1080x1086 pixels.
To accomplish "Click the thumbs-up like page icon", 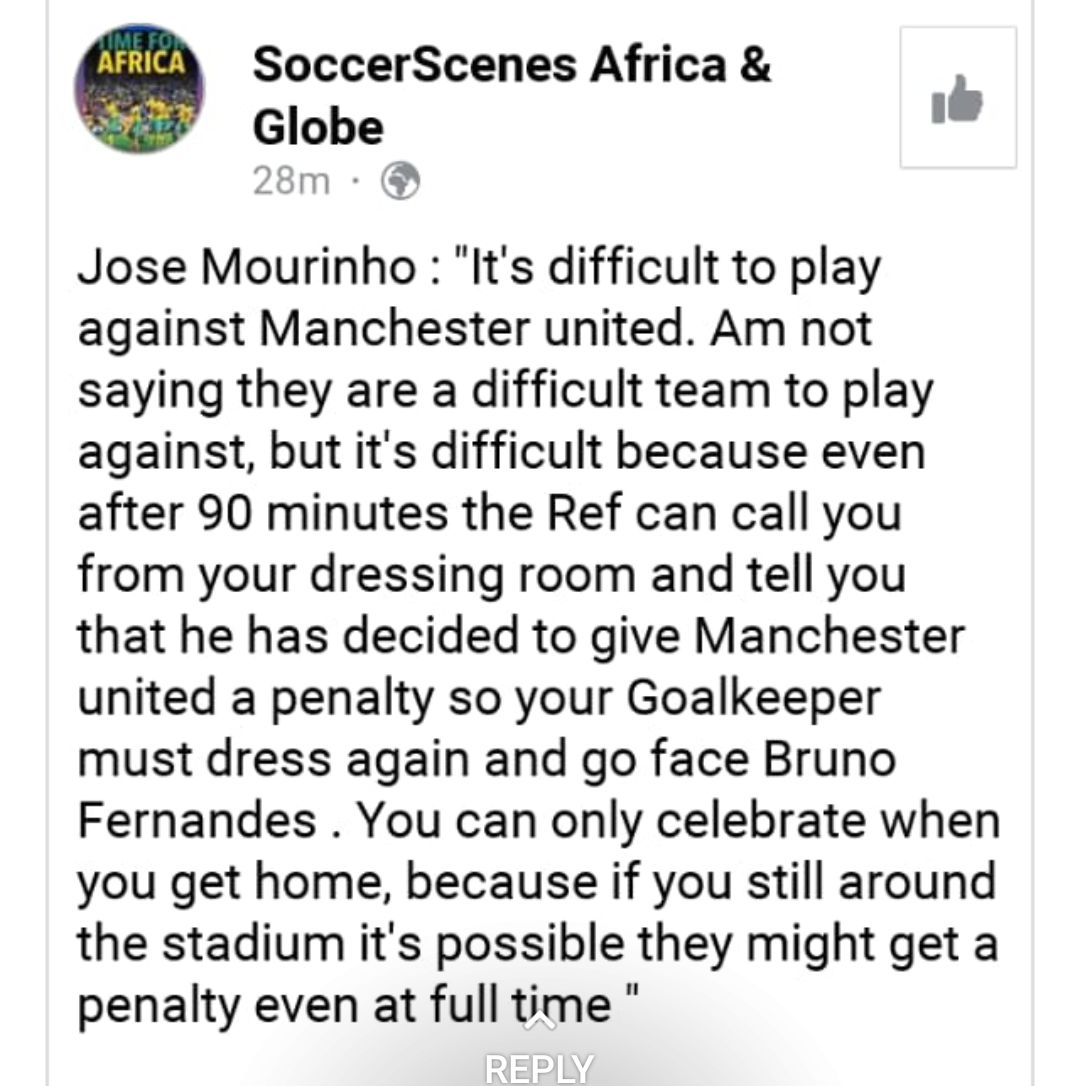I will point(958,98).
